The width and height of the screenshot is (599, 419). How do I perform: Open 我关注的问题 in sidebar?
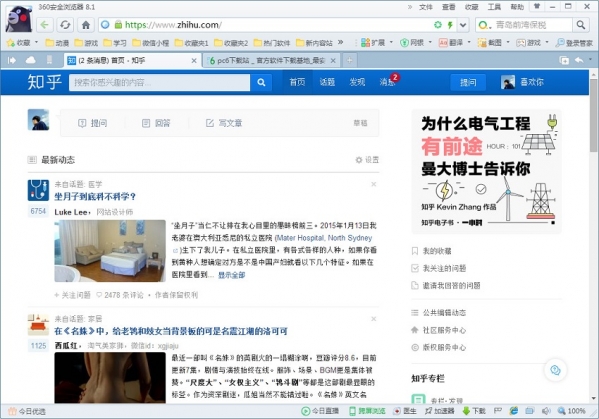coord(439,268)
